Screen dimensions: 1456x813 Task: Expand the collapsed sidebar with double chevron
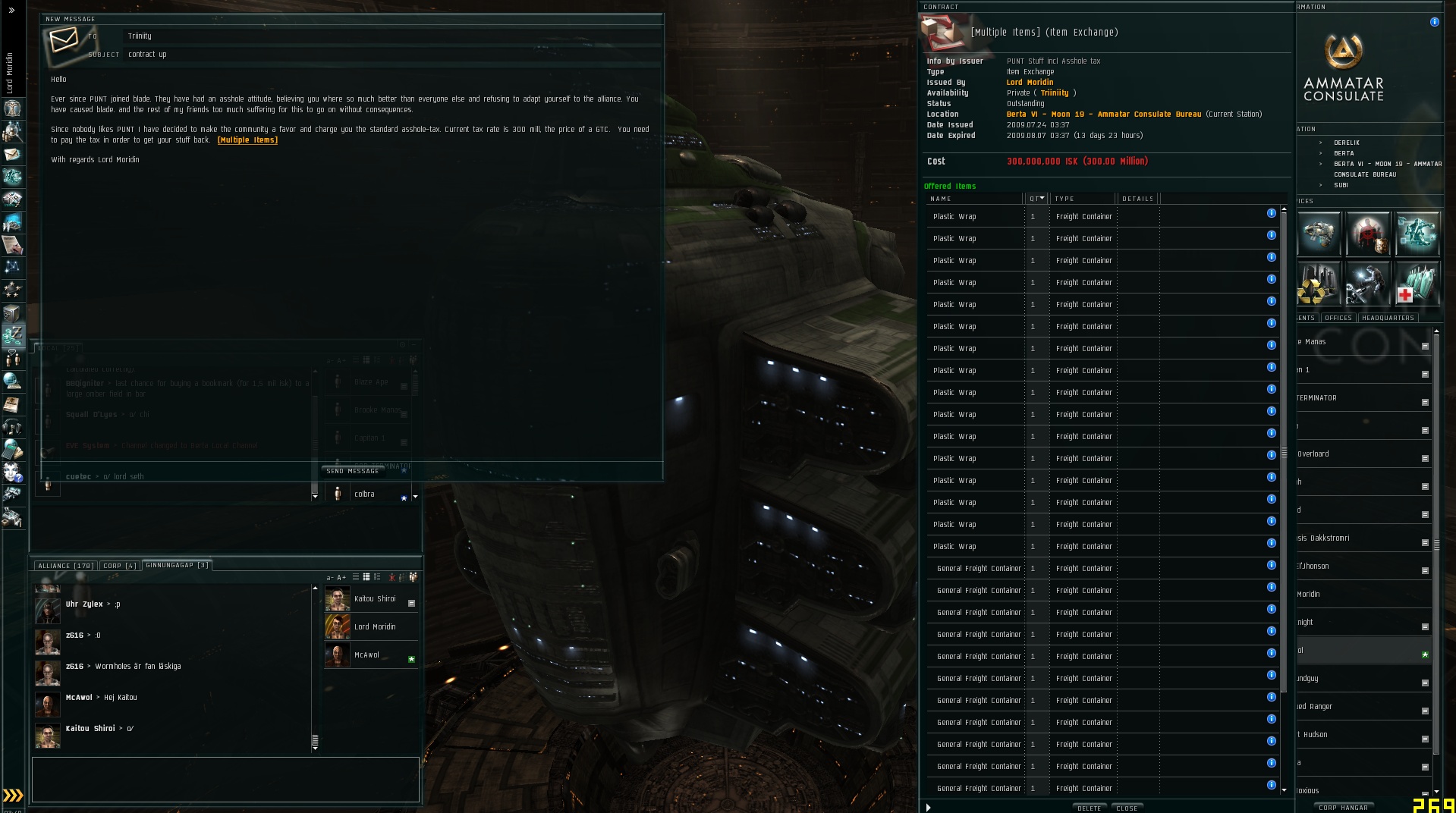click(x=11, y=11)
